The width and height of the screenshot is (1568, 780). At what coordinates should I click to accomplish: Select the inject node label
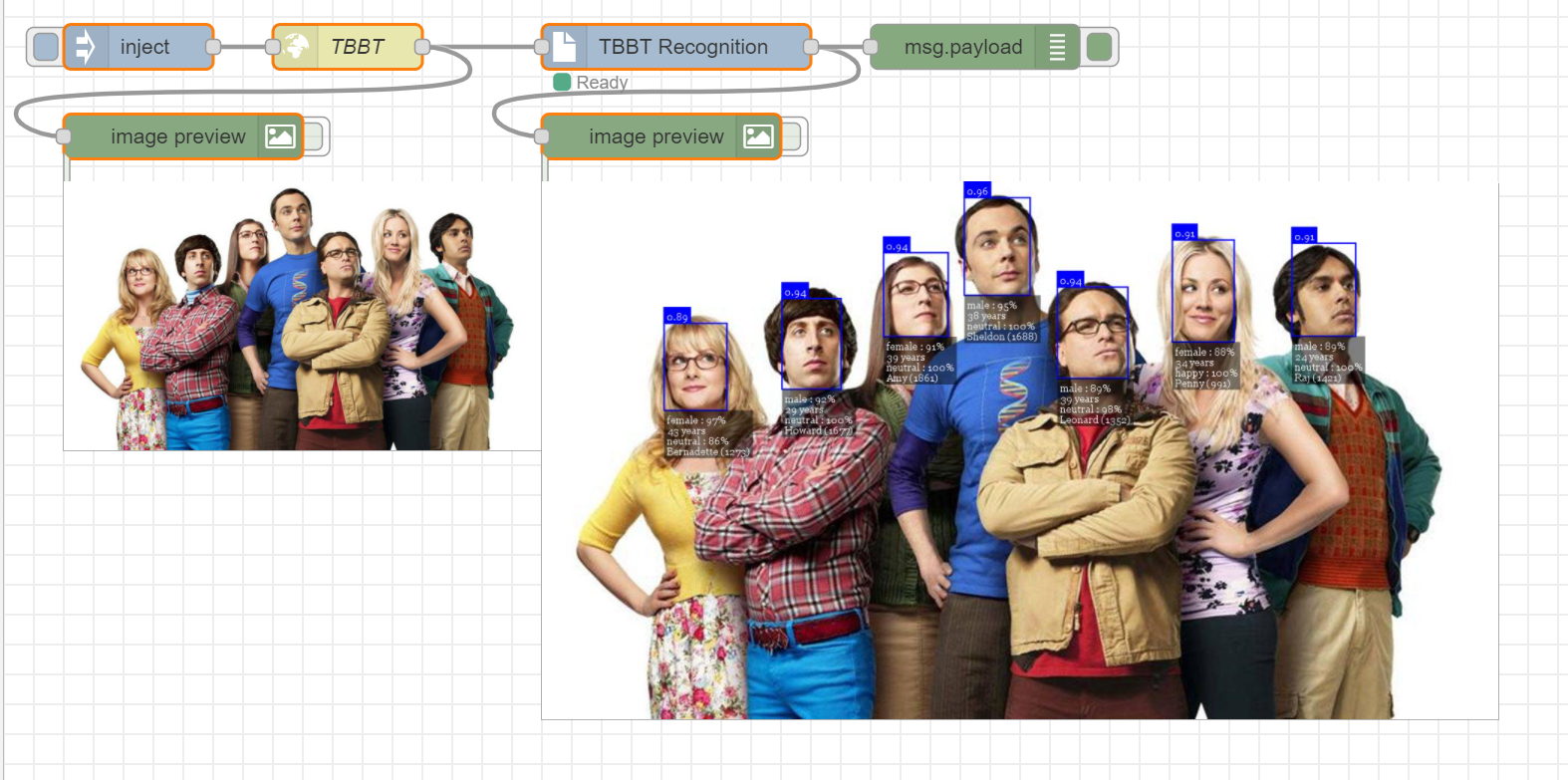point(144,47)
